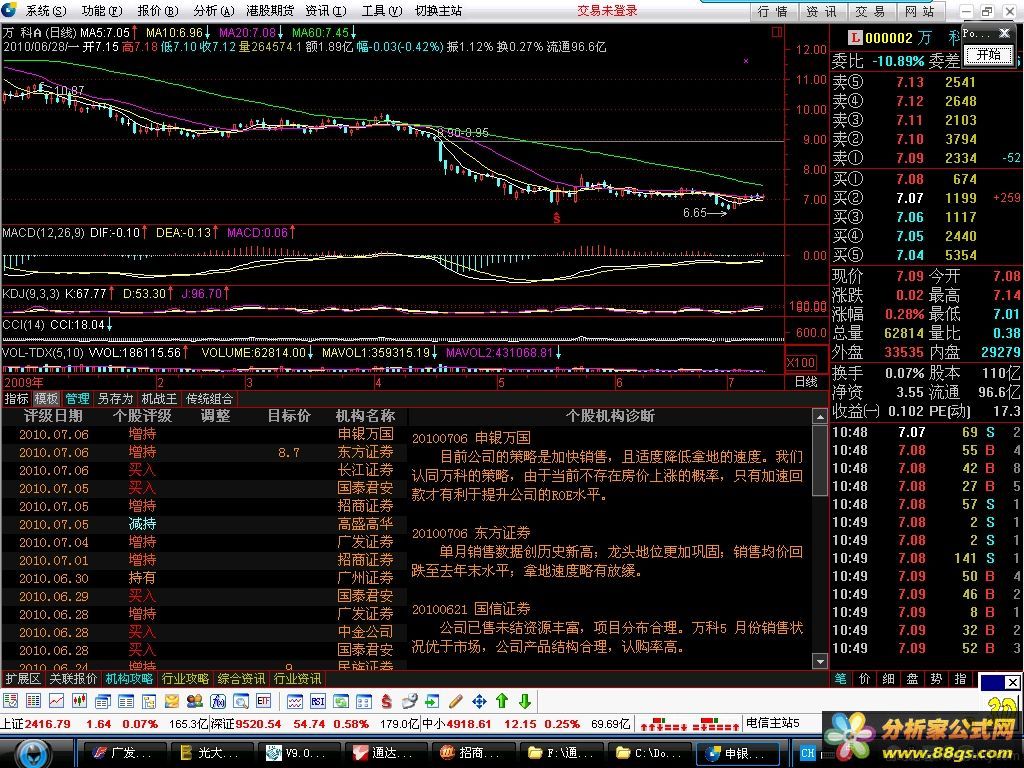Click the red dollar sign icon

[387, 701]
